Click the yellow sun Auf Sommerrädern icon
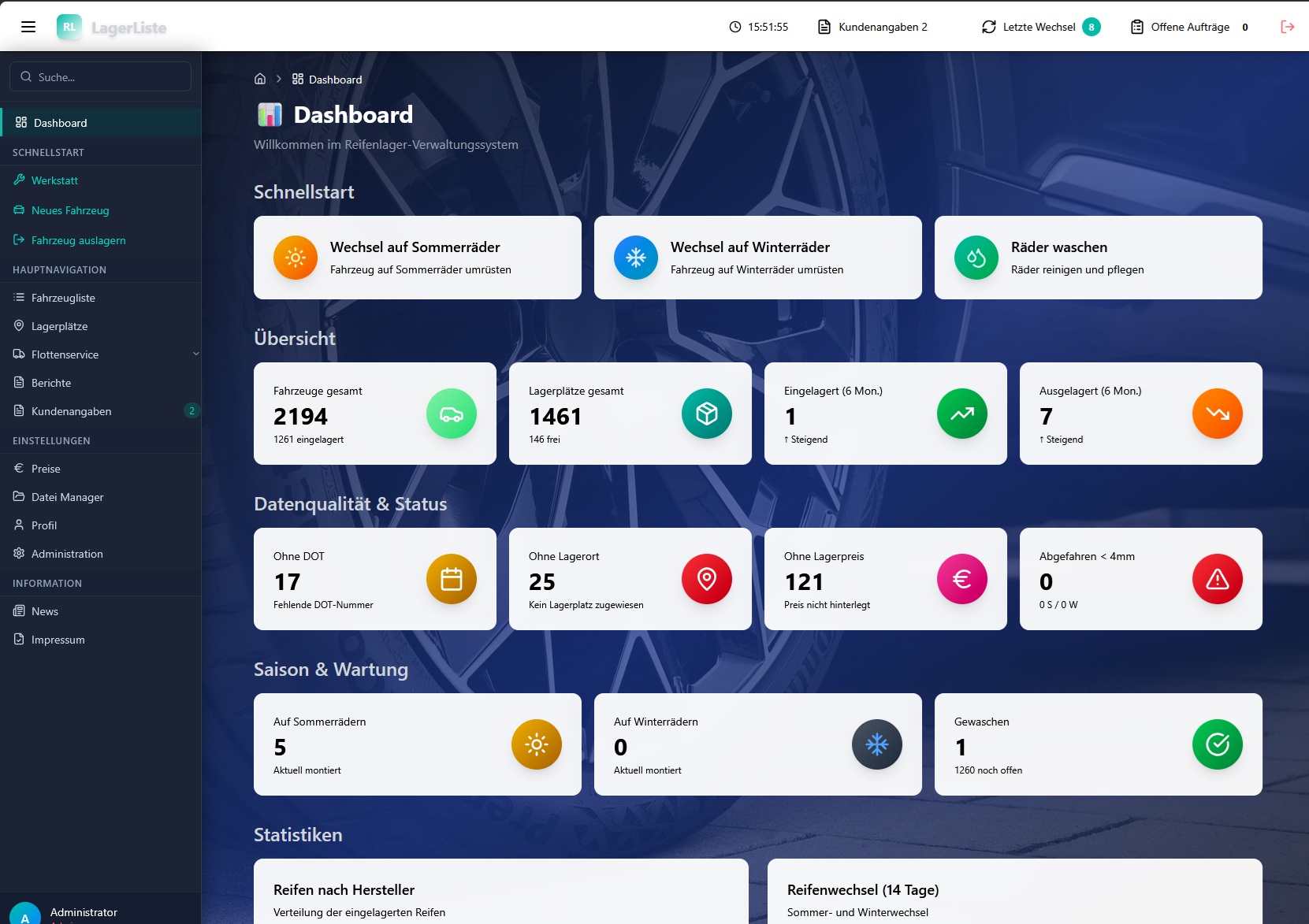Image resolution: width=1309 pixels, height=924 pixels. point(537,744)
